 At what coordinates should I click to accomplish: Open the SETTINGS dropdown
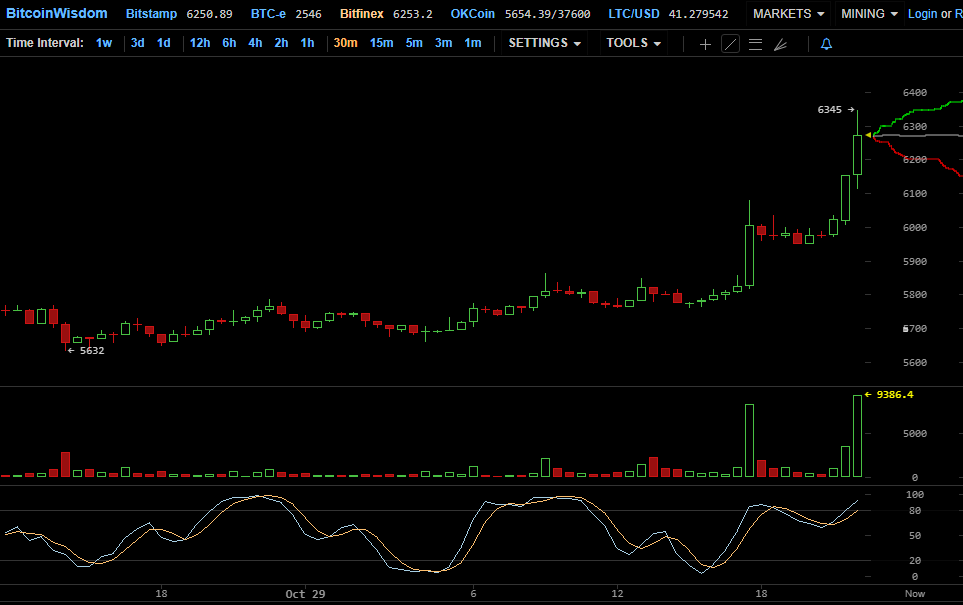(x=544, y=43)
